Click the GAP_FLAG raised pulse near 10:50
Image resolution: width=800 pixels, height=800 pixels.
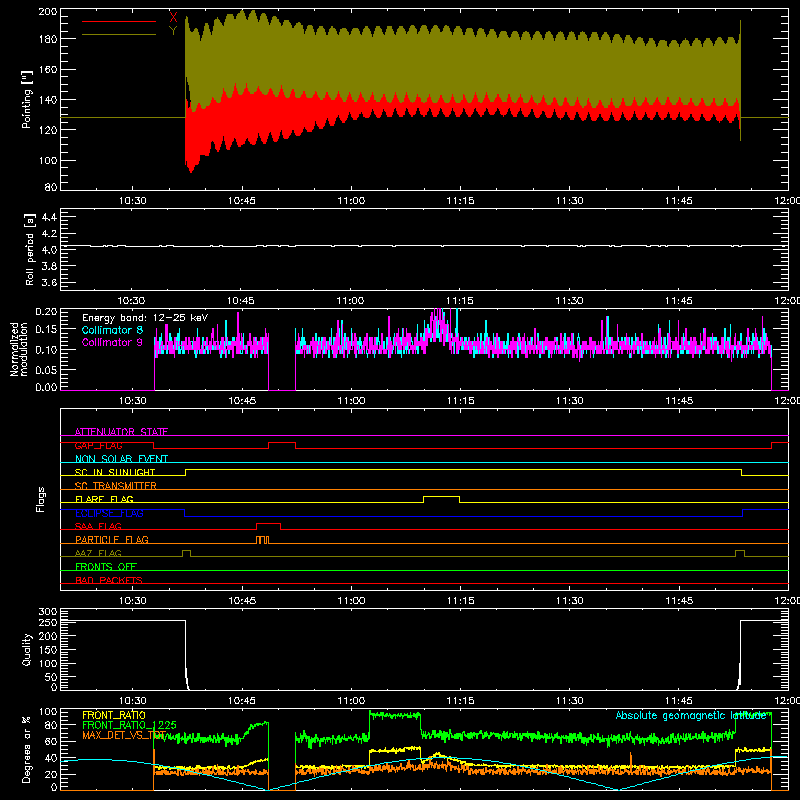[x=282, y=443]
